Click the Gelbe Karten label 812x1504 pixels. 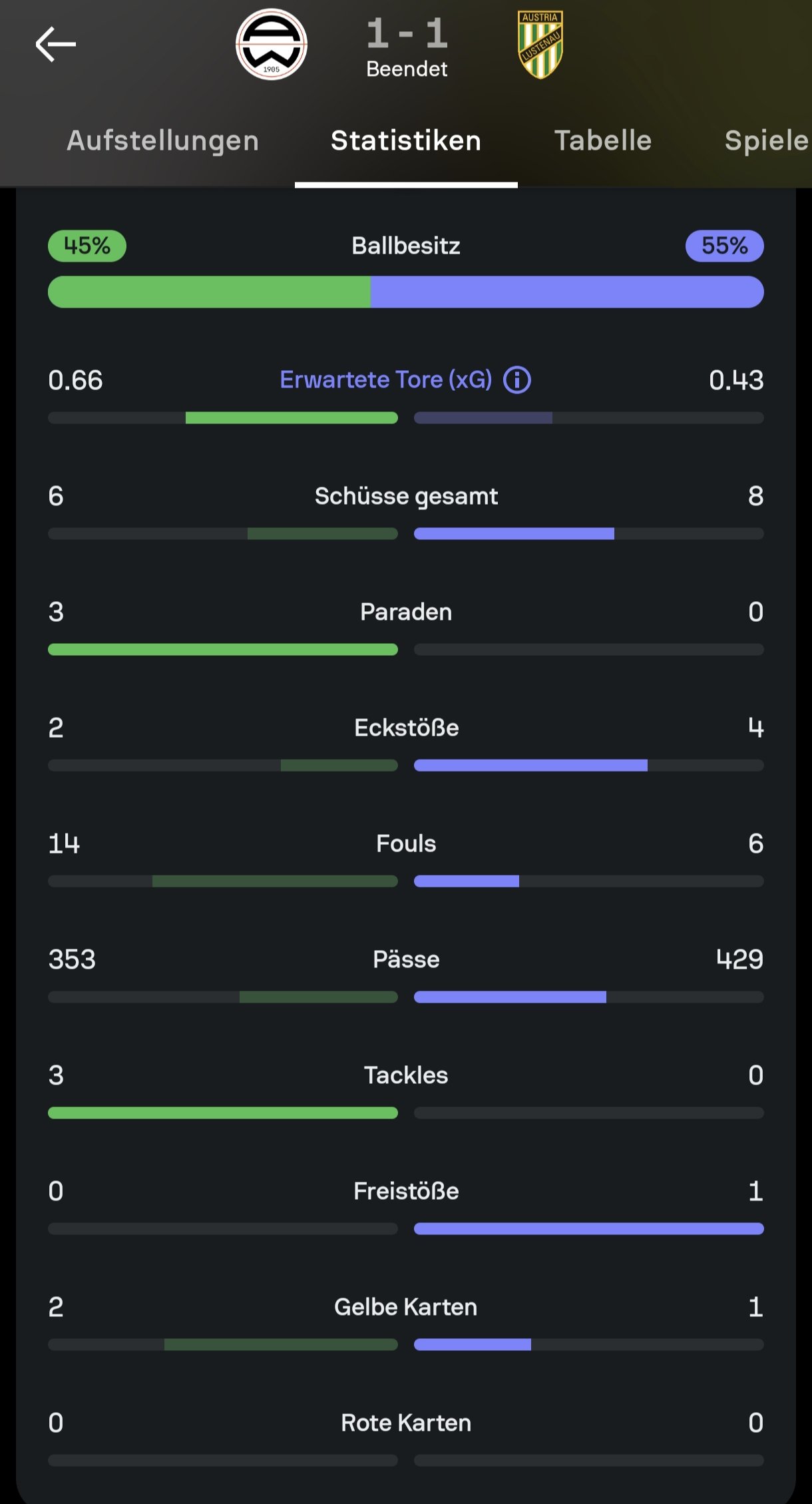(x=406, y=1307)
